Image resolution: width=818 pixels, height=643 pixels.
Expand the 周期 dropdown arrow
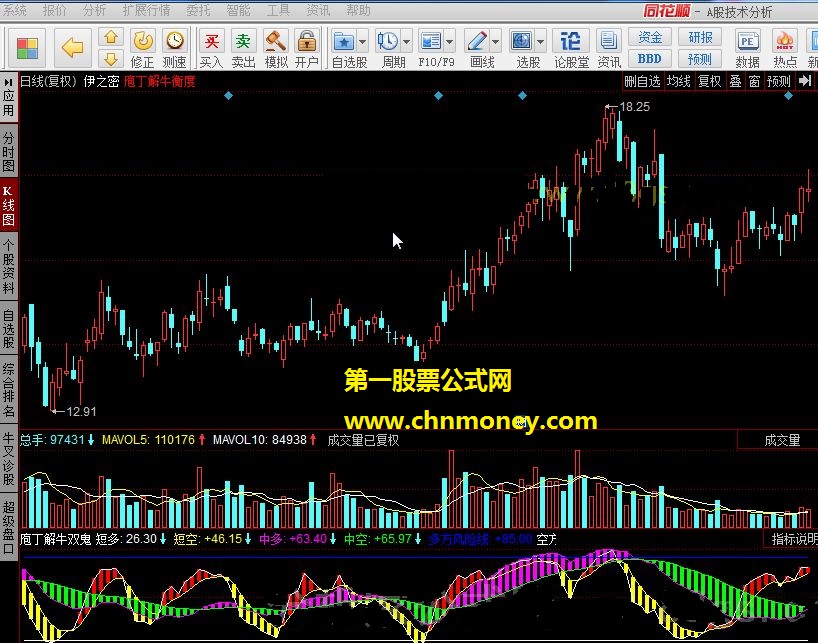click(406, 42)
